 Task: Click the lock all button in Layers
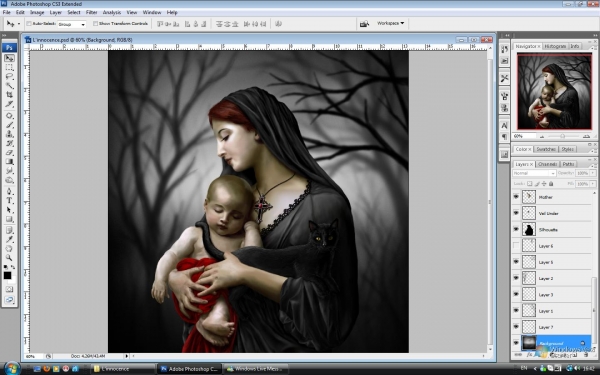click(551, 184)
